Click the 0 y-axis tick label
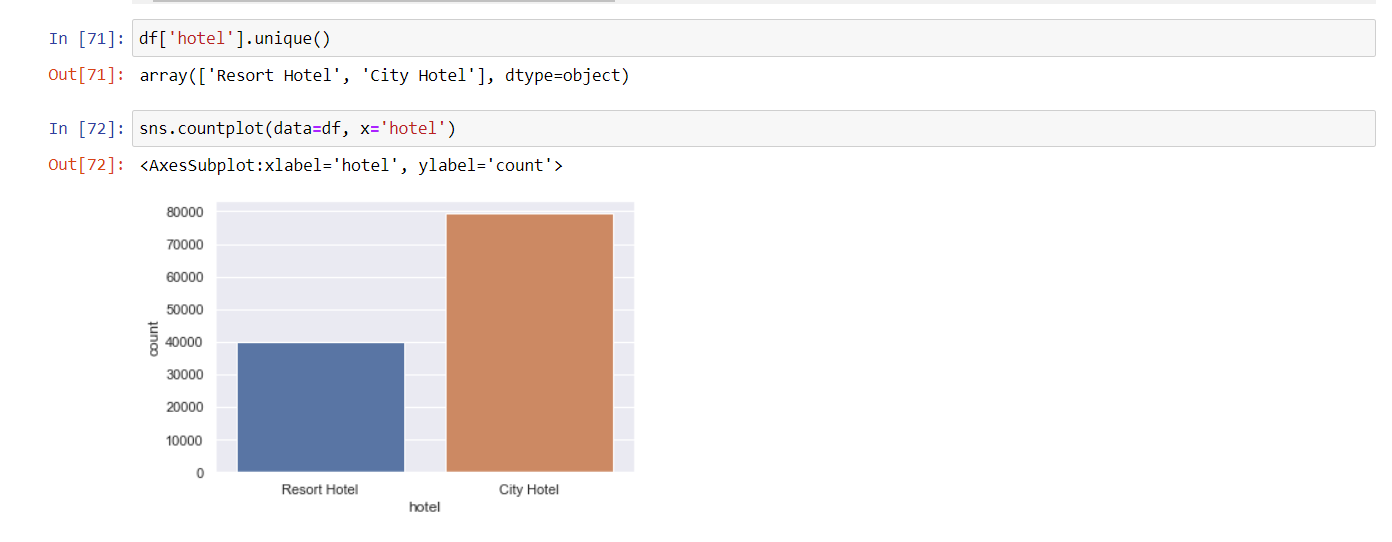The height and width of the screenshot is (542, 1392). tap(200, 473)
